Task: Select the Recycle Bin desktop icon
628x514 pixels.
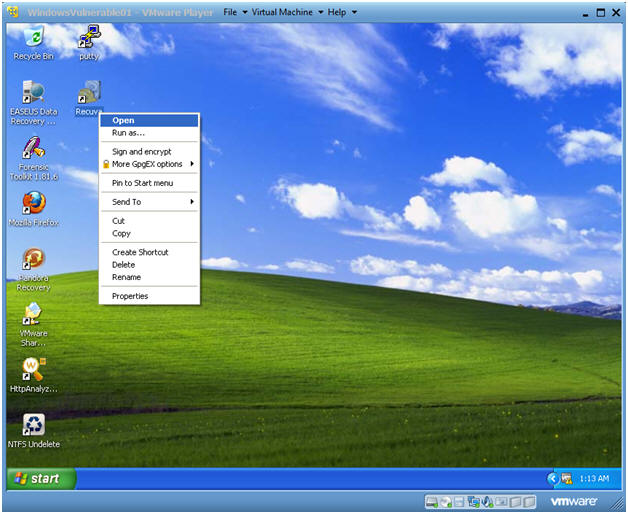Action: click(34, 42)
